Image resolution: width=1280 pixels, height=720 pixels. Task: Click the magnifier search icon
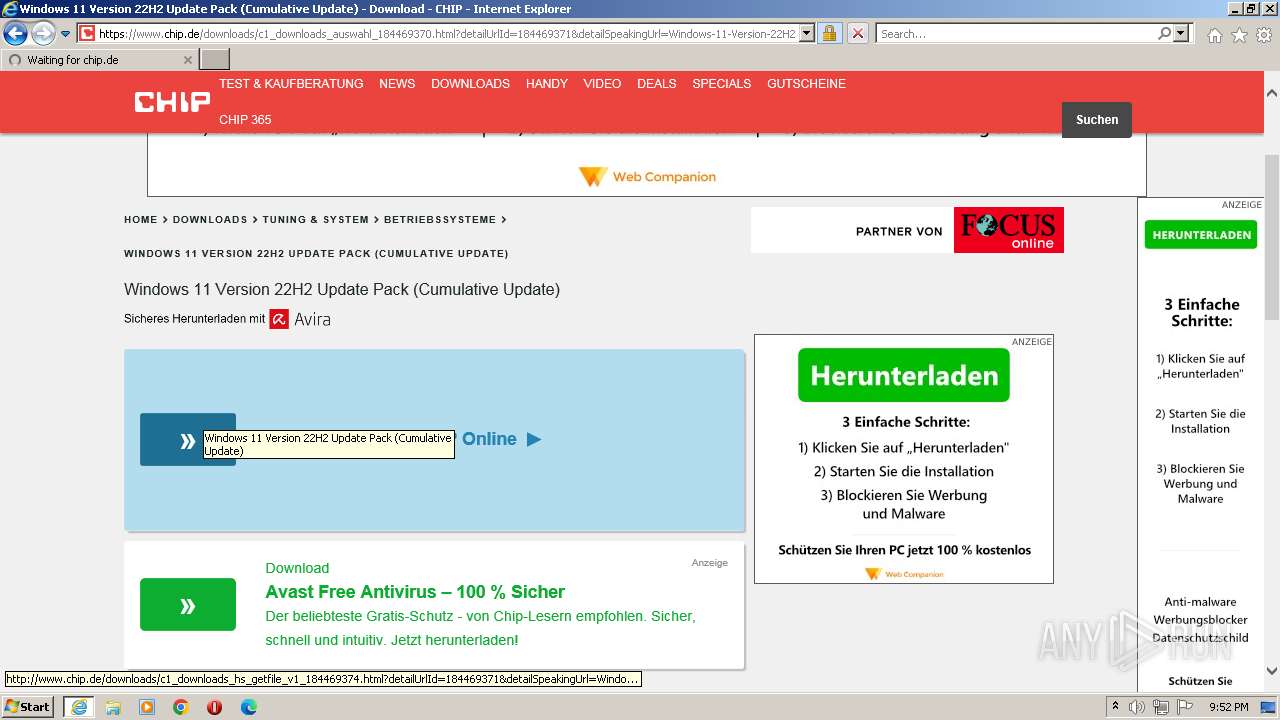click(1164, 34)
